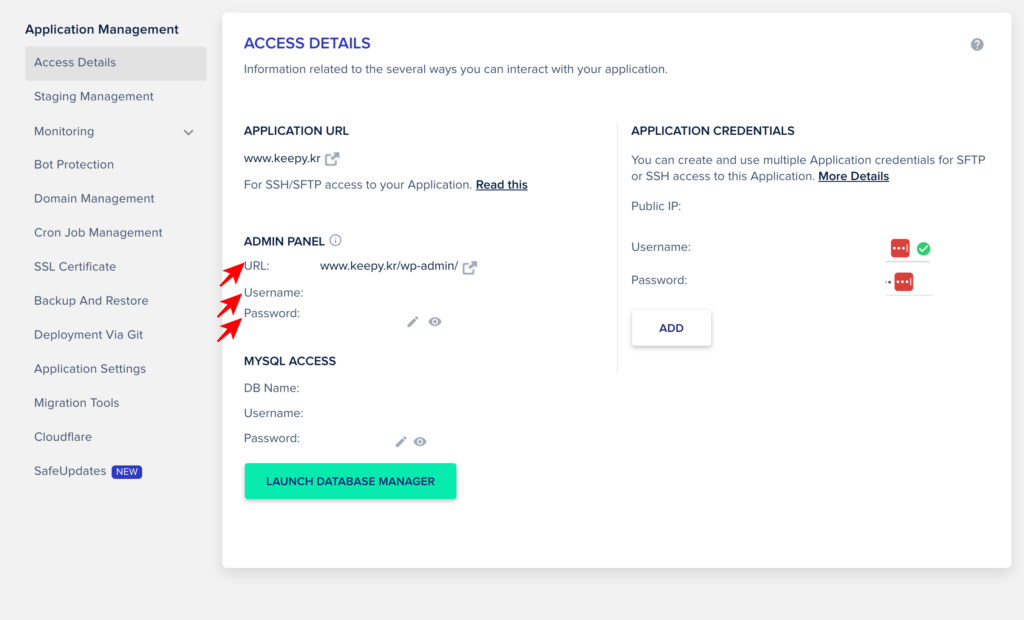1024x620 pixels.
Task: Reveal the MySQL password via the eye icon
Action: point(420,442)
